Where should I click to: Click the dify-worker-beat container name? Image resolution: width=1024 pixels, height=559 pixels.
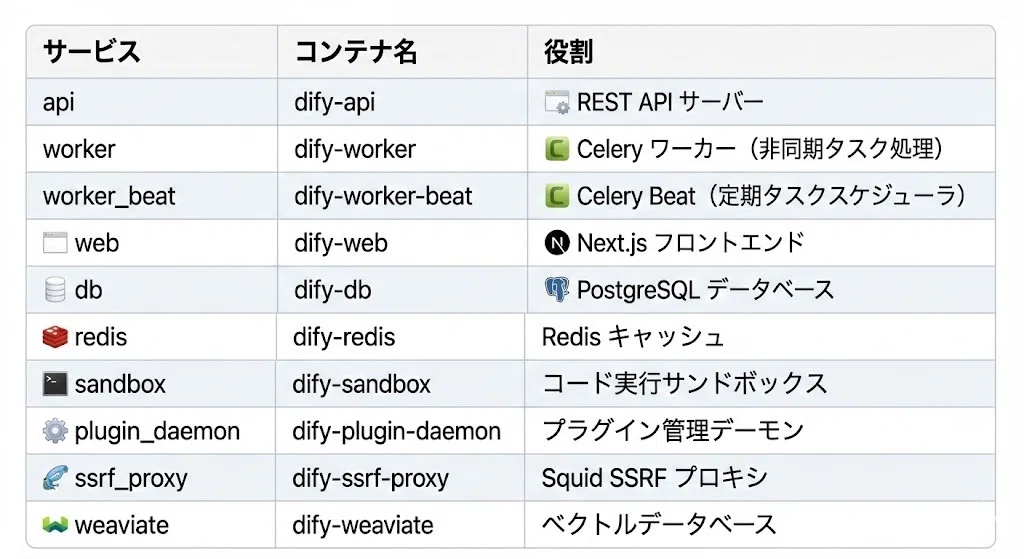383,196
